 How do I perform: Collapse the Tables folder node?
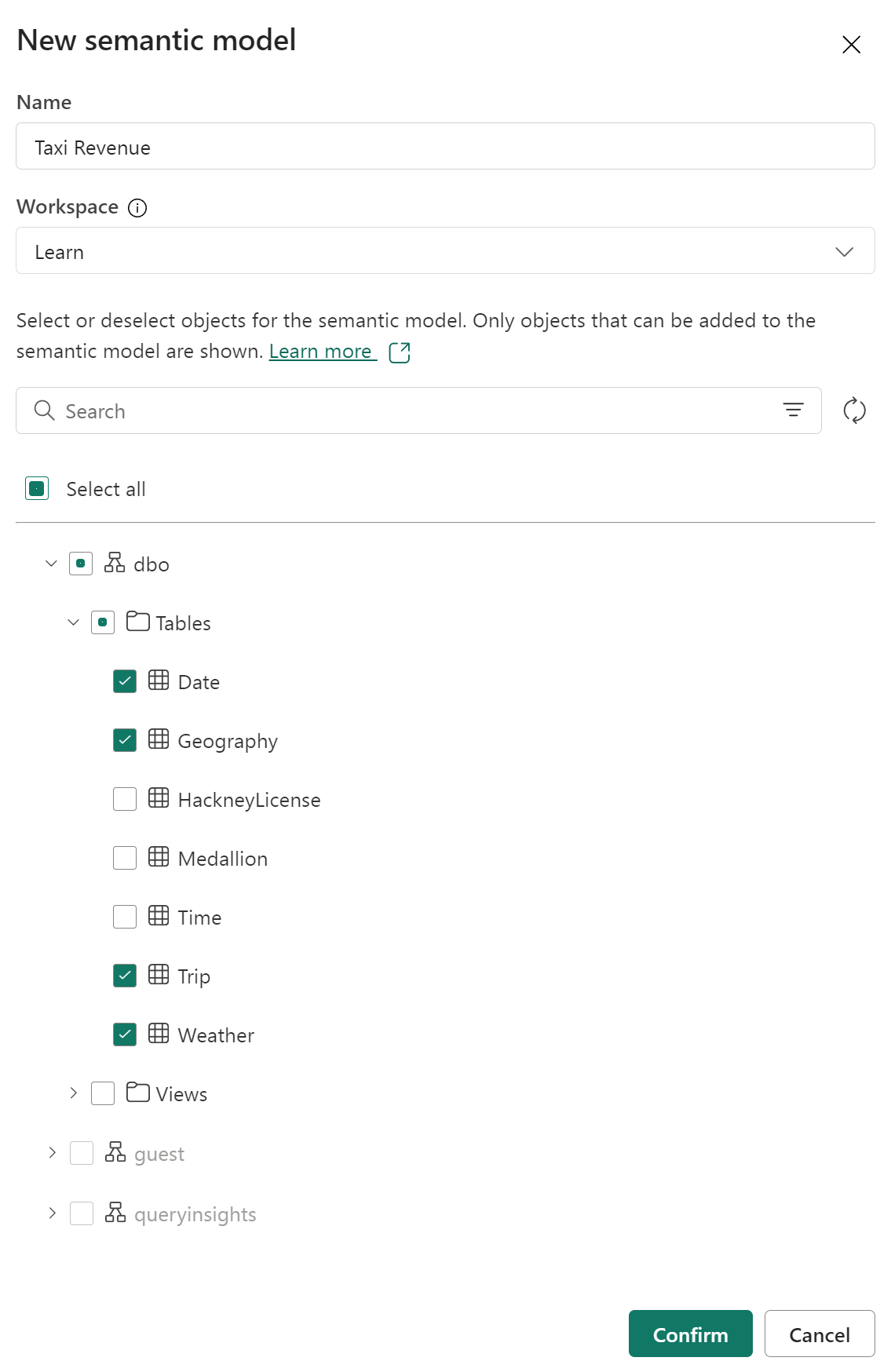(x=73, y=622)
